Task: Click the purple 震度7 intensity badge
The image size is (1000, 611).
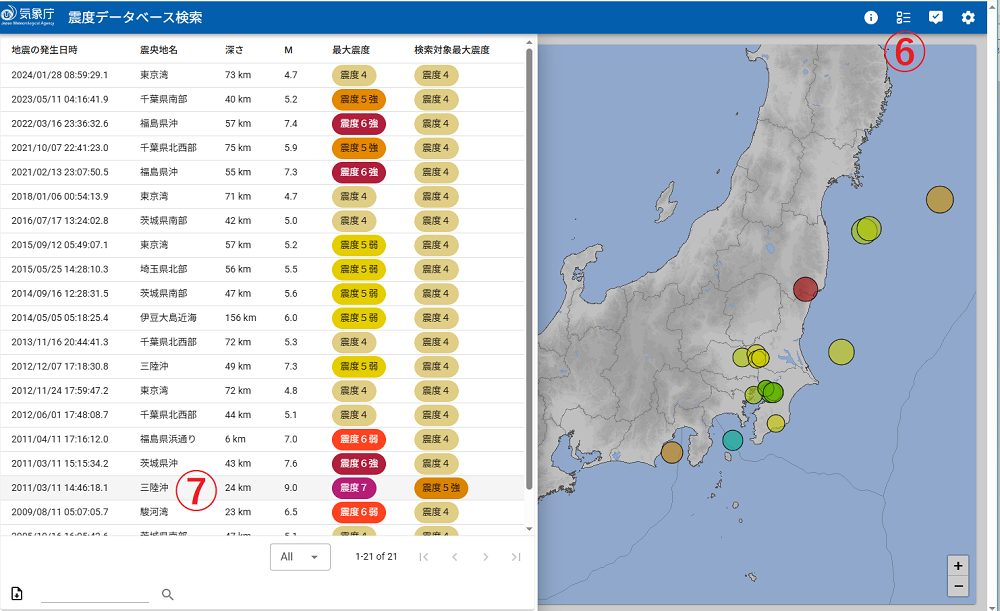Action: coord(354,488)
